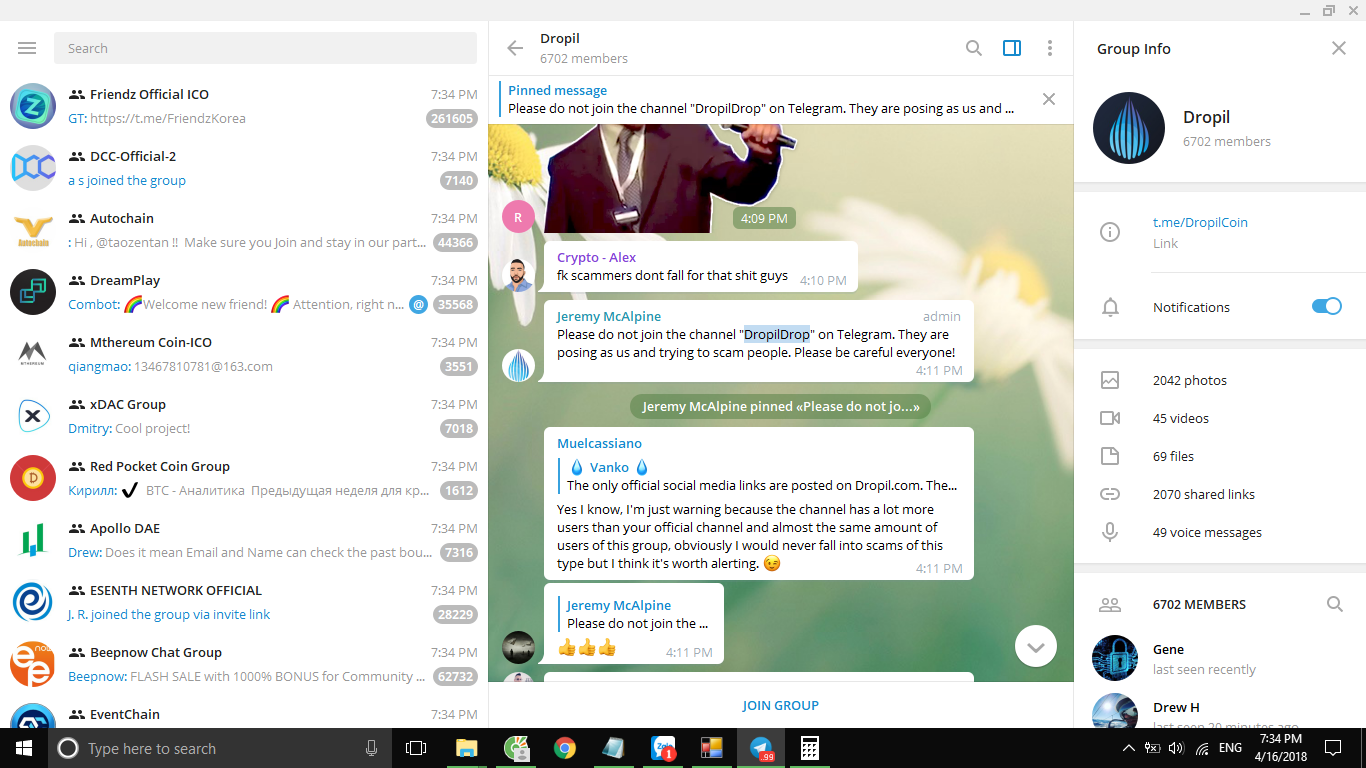Image resolution: width=1366 pixels, height=768 pixels.
Task: Click the taskbar search box
Action: point(219,748)
